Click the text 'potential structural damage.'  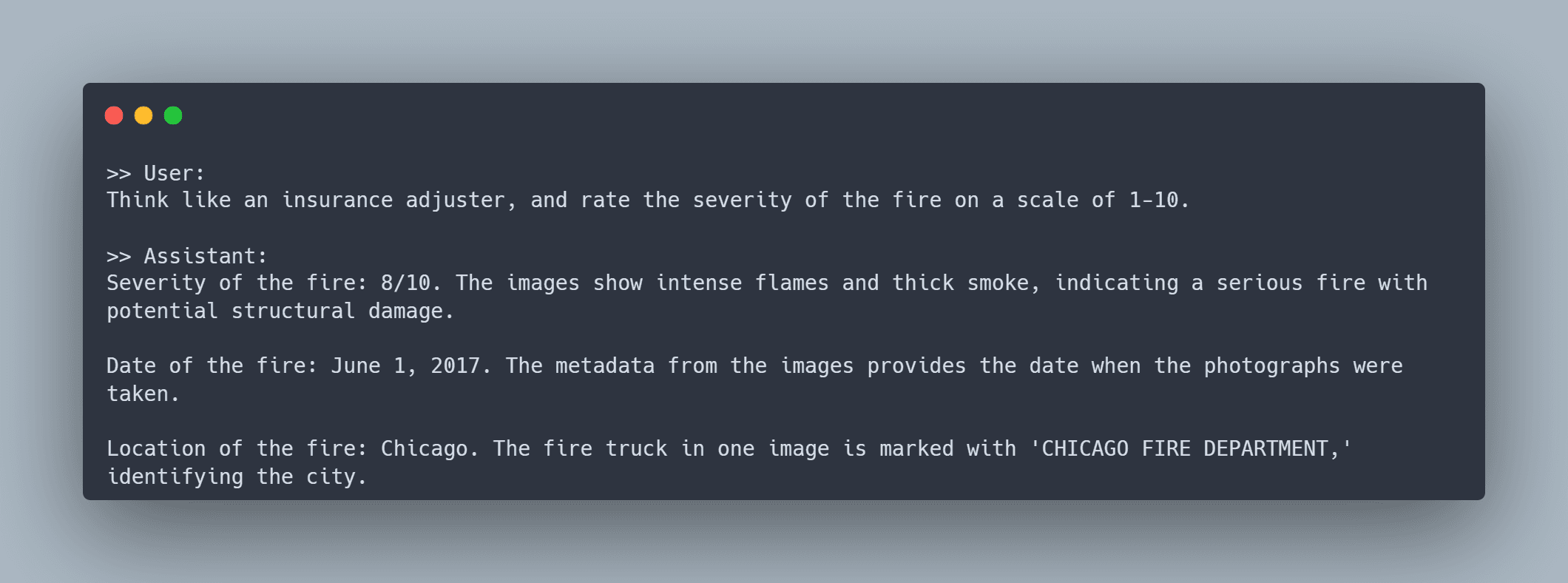click(x=280, y=311)
